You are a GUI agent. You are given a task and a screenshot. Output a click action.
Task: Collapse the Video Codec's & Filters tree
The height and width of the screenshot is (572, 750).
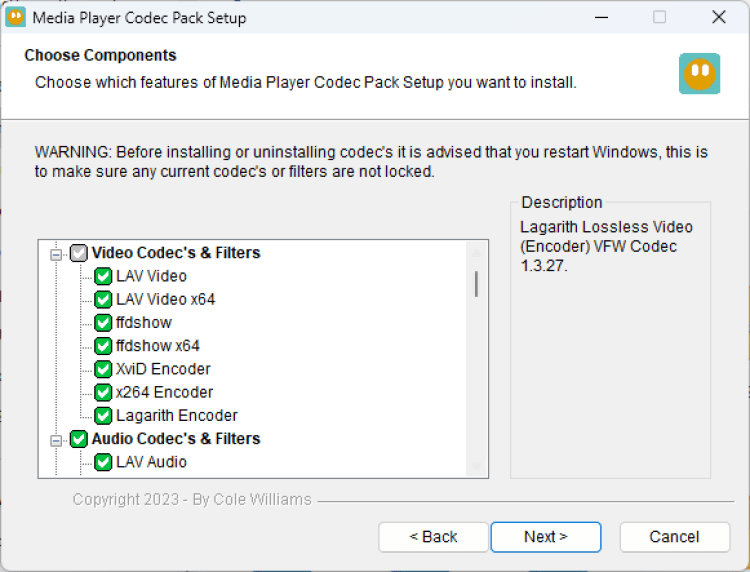tap(56, 254)
